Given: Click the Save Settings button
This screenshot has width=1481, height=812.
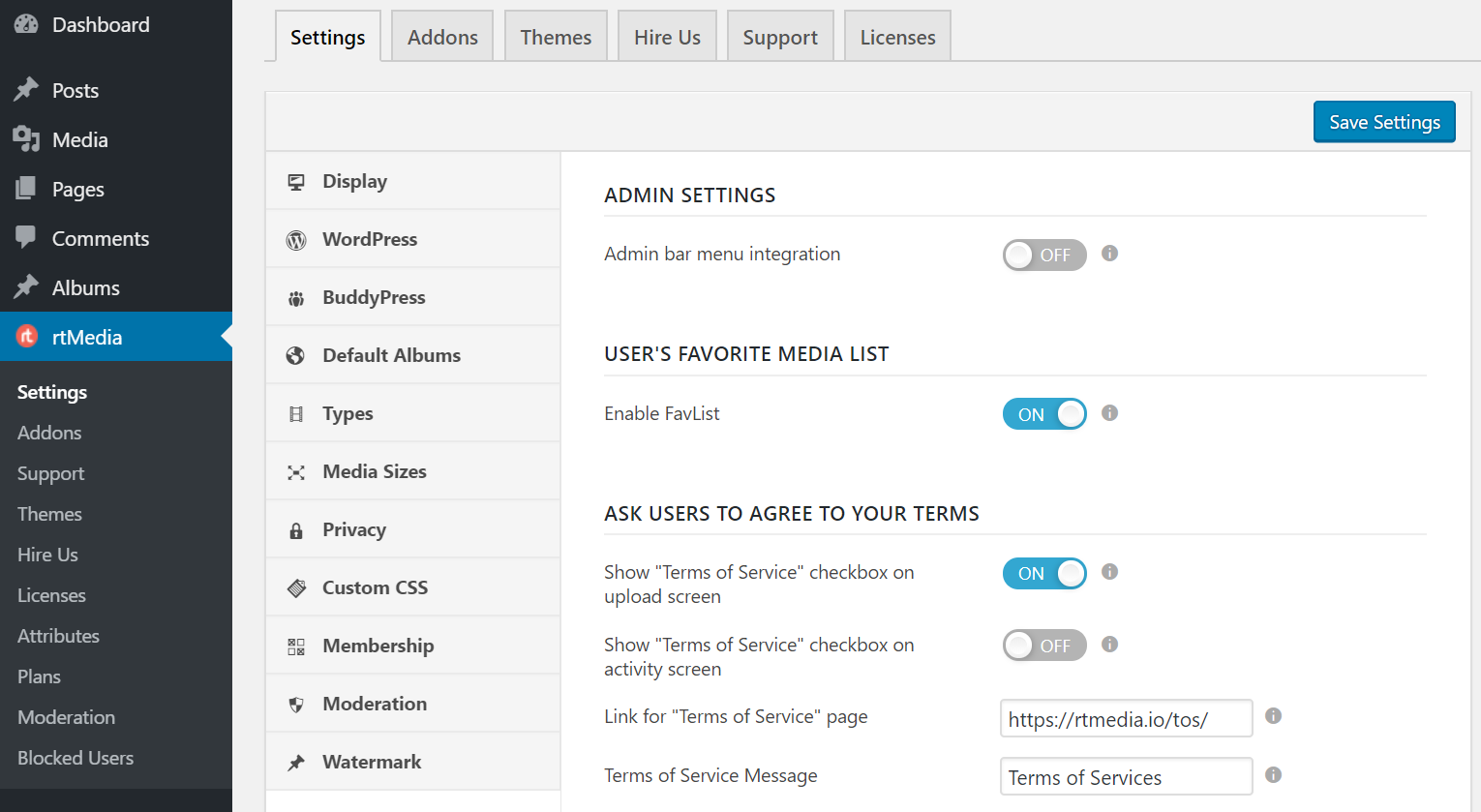Looking at the screenshot, I should click(1383, 122).
